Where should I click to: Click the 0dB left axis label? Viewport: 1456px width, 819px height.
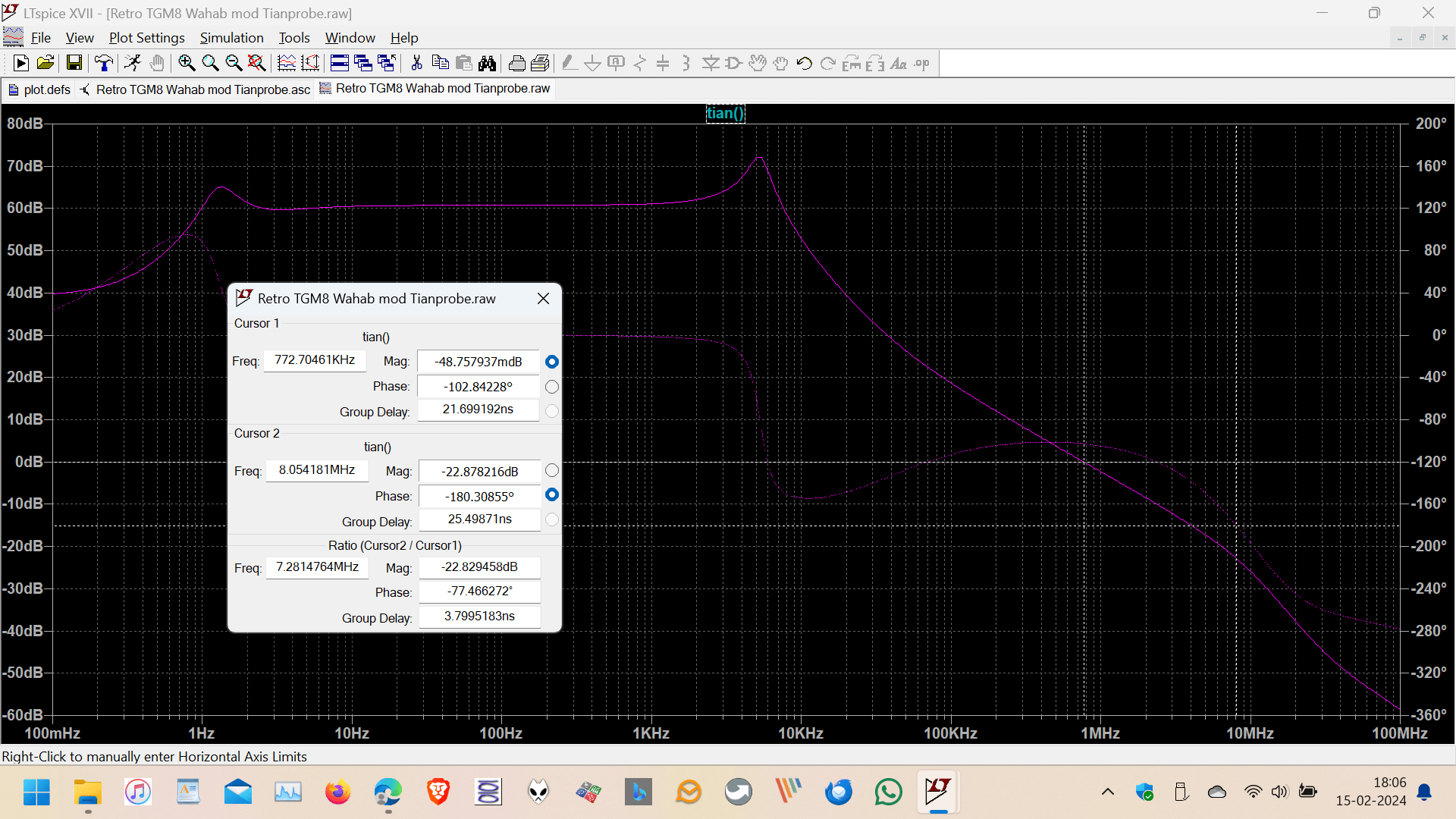(29, 462)
